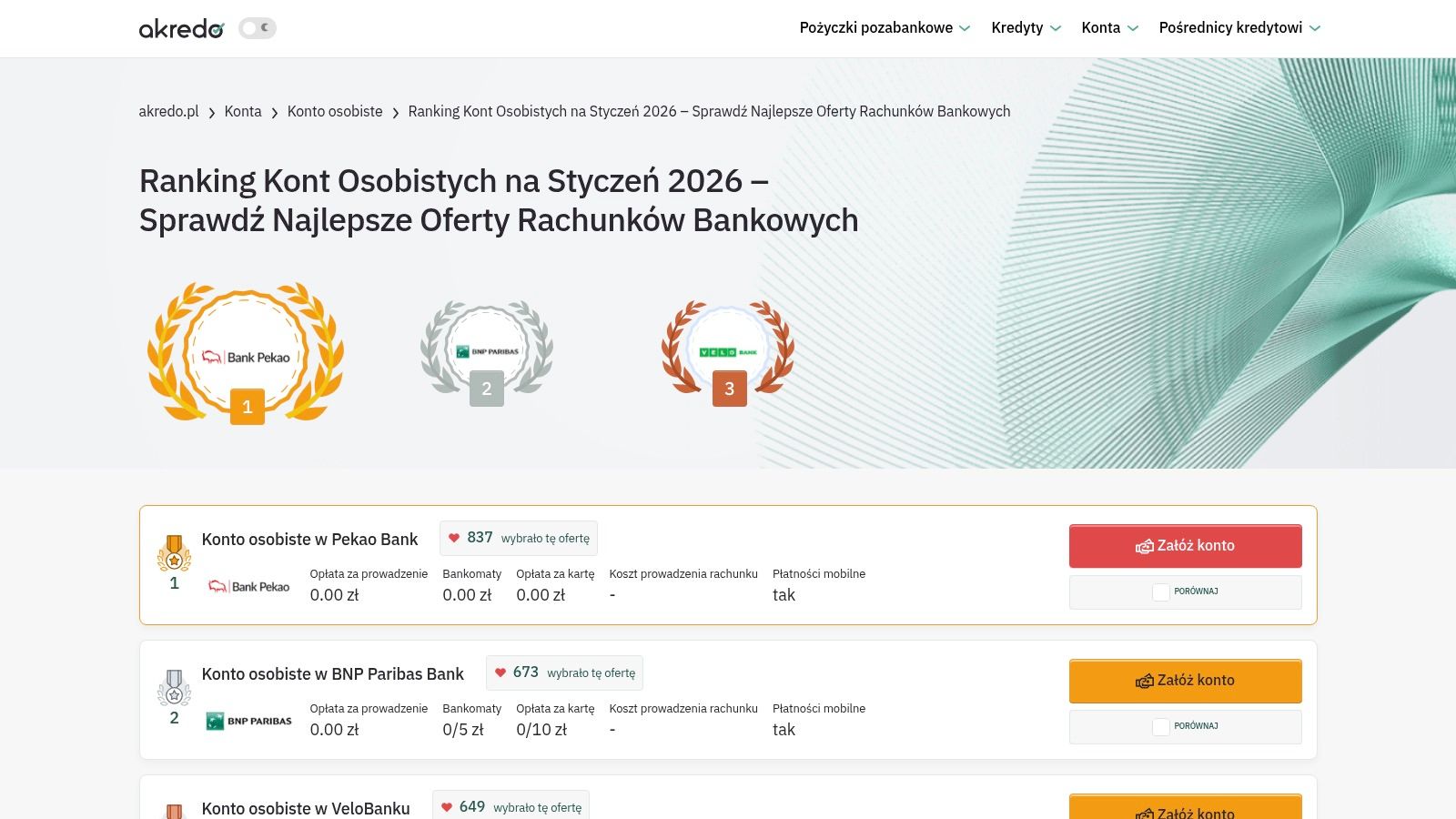The image size is (1456, 819).
Task: Click the Bank Pekao logo in first offer
Action: tap(249, 587)
